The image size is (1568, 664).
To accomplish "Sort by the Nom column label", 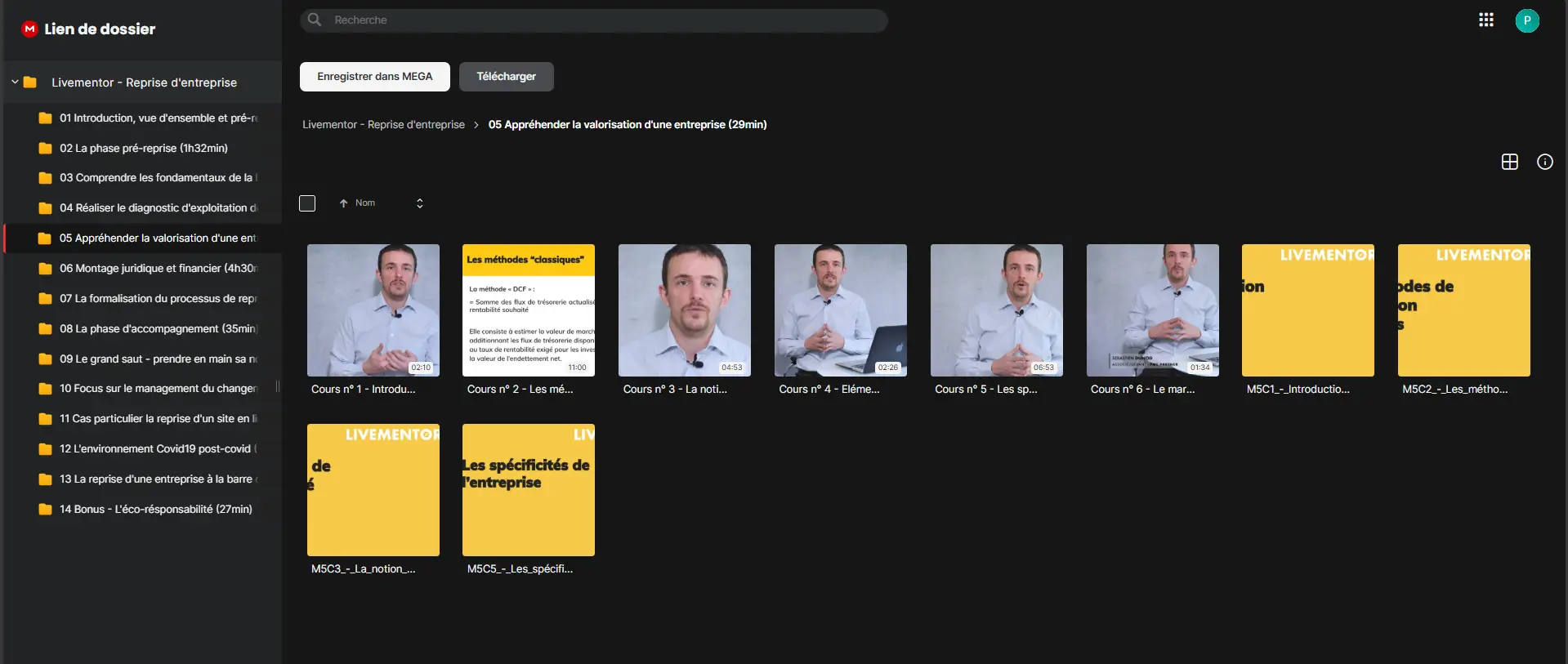I will (365, 203).
